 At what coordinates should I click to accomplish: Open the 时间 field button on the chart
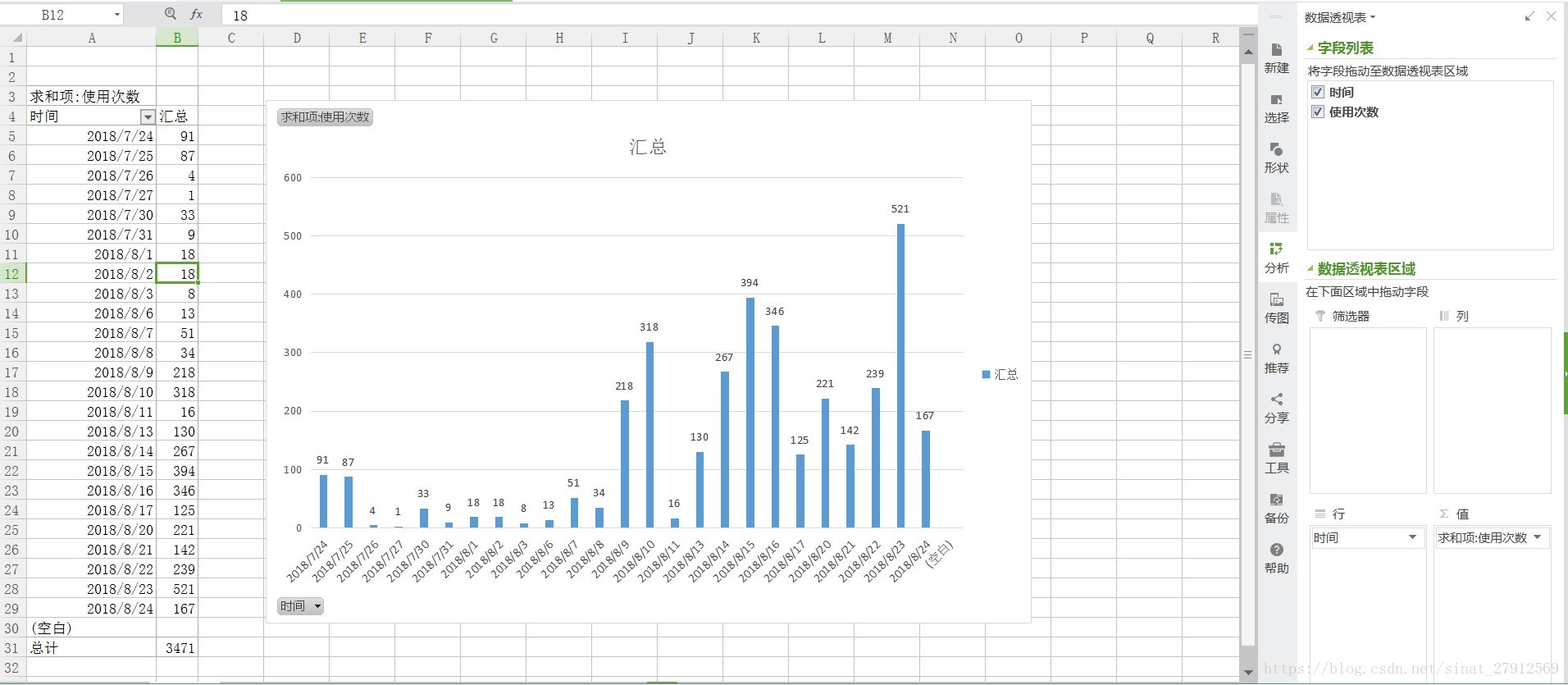(x=301, y=606)
